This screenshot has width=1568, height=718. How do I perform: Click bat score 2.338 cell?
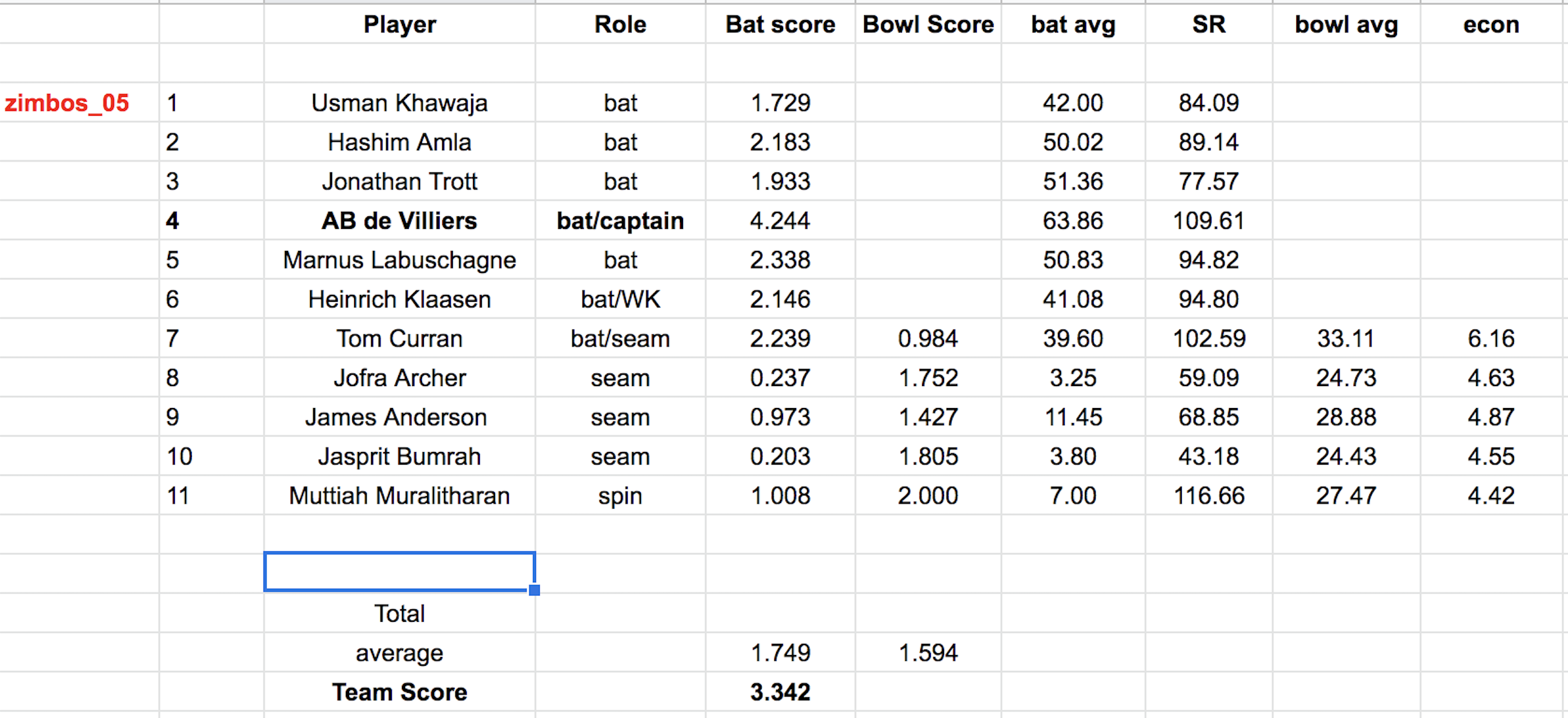pos(780,260)
